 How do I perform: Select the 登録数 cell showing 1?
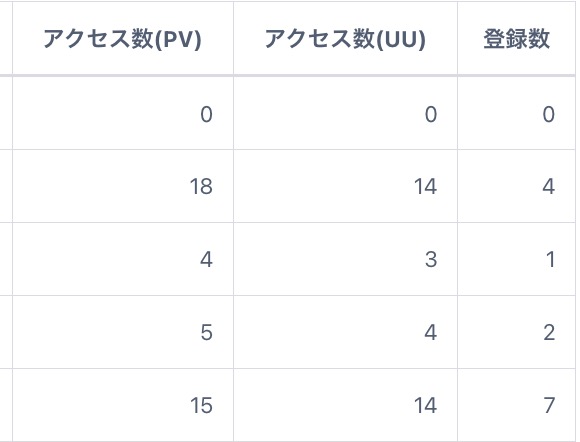tap(517, 259)
